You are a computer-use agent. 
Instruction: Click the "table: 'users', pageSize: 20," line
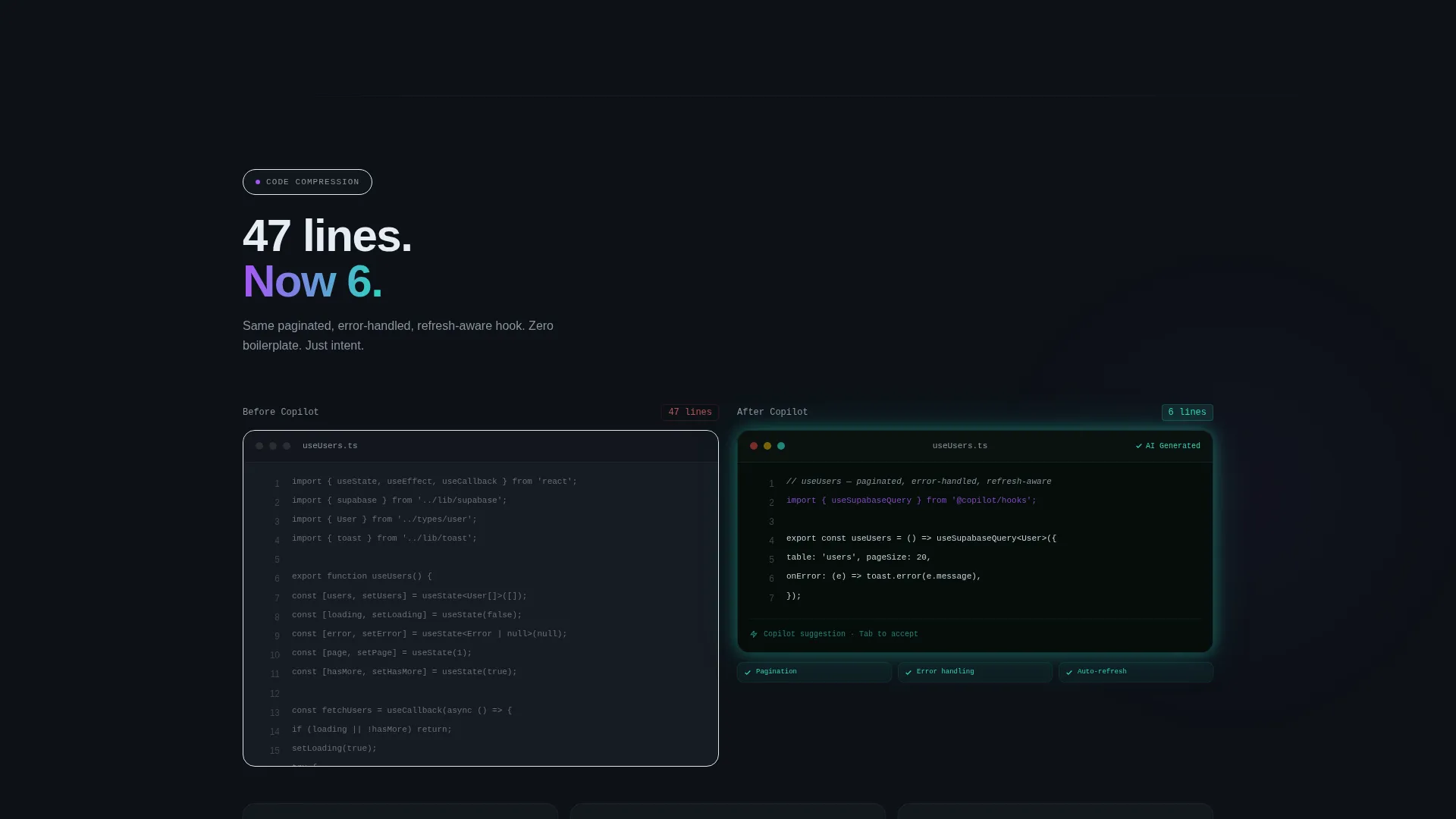tap(858, 557)
